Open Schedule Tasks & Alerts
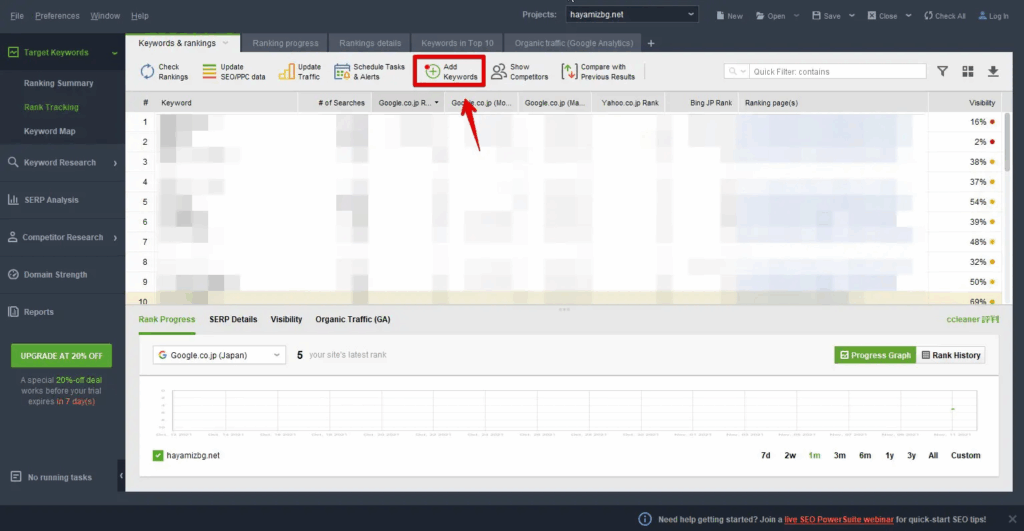 342,72
